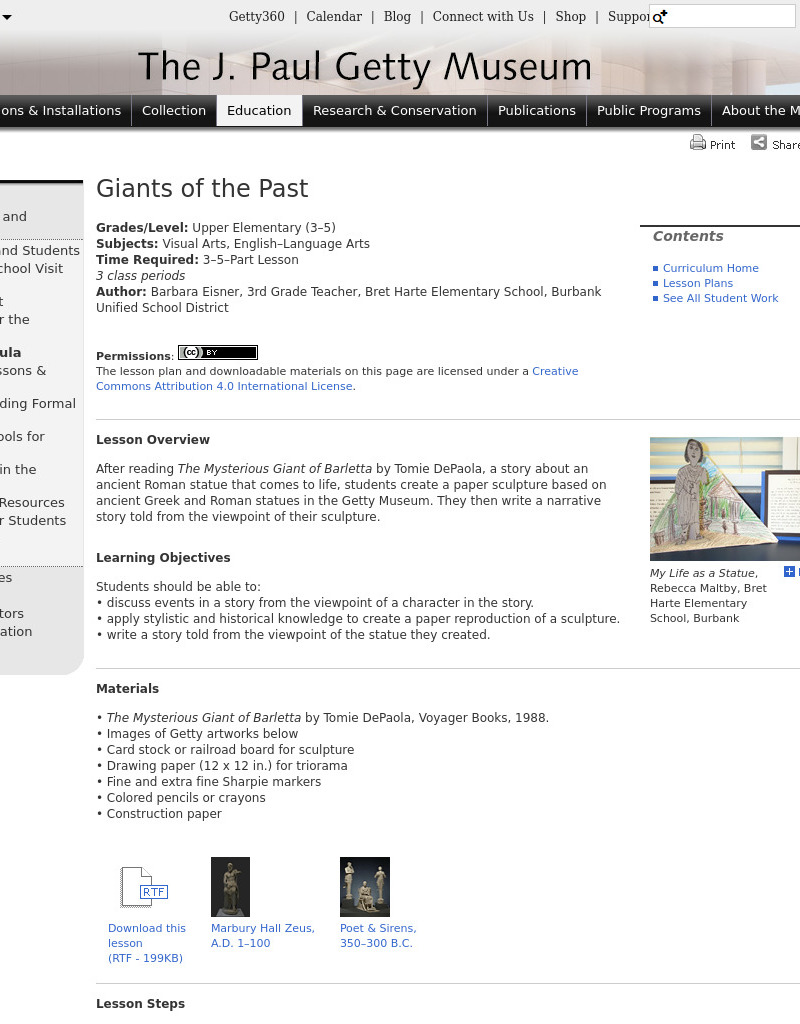
Task: Visit the Getty360 link
Action: click(x=256, y=17)
